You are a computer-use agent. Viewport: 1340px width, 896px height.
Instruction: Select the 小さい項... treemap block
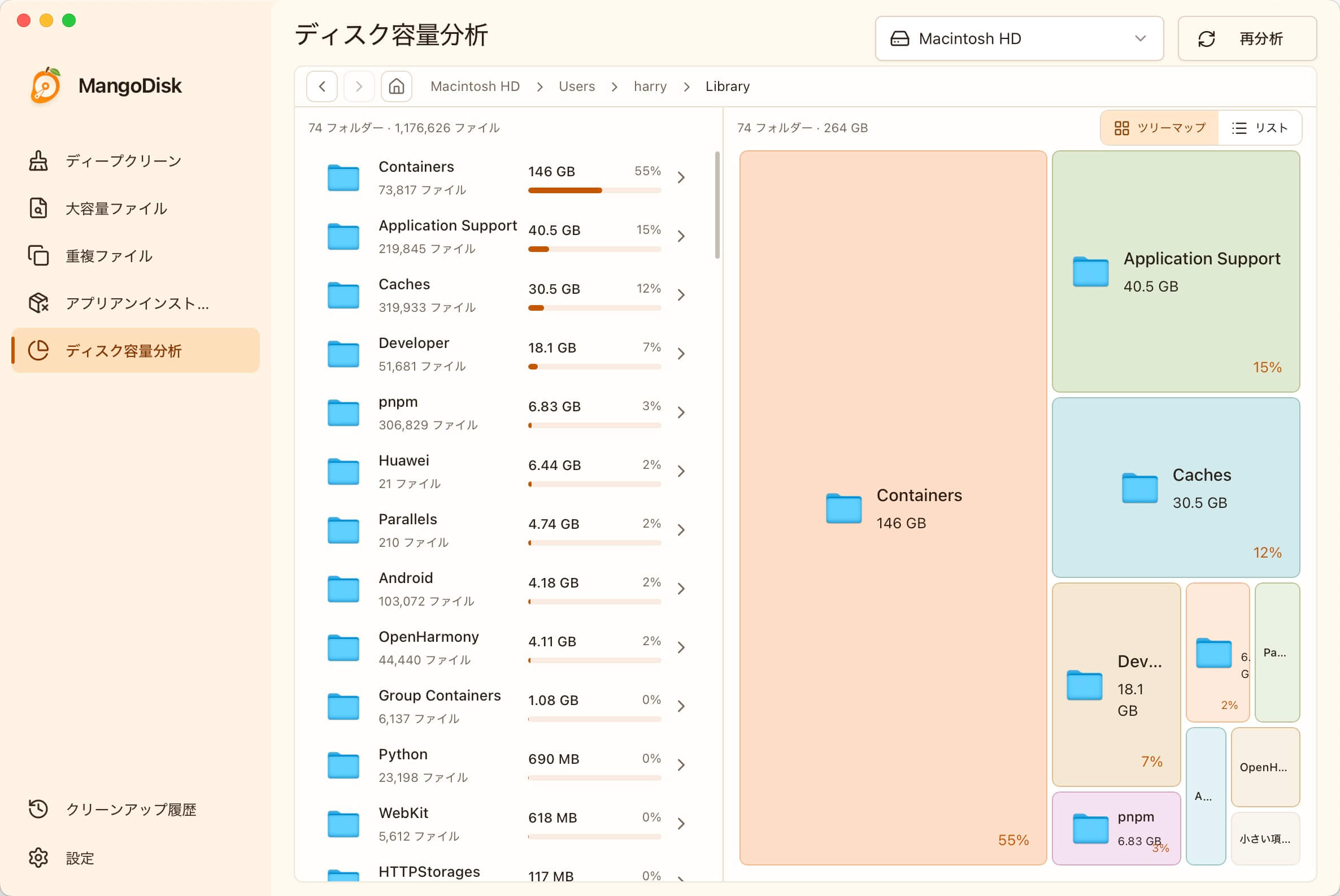(x=1265, y=838)
